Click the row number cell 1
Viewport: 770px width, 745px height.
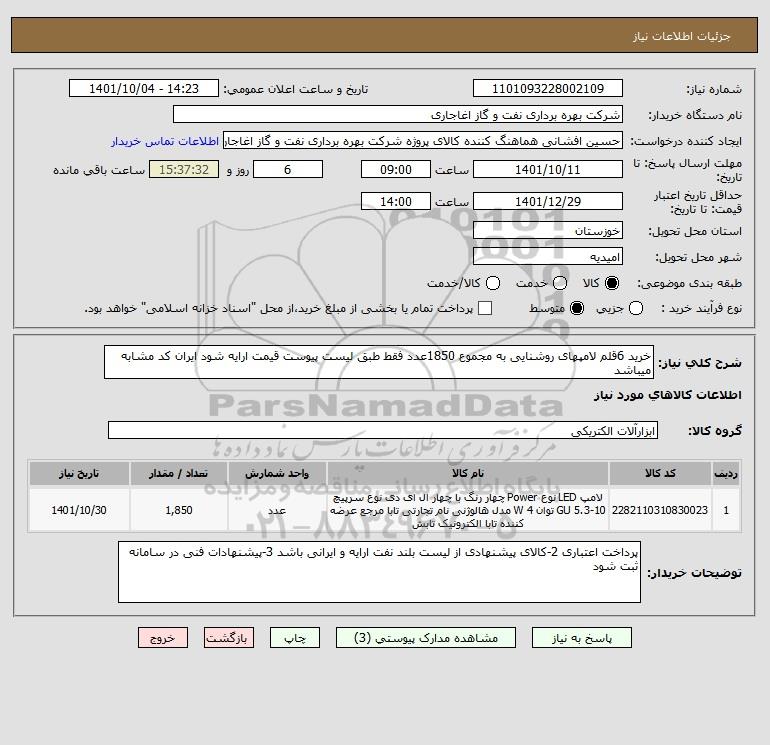tap(726, 510)
